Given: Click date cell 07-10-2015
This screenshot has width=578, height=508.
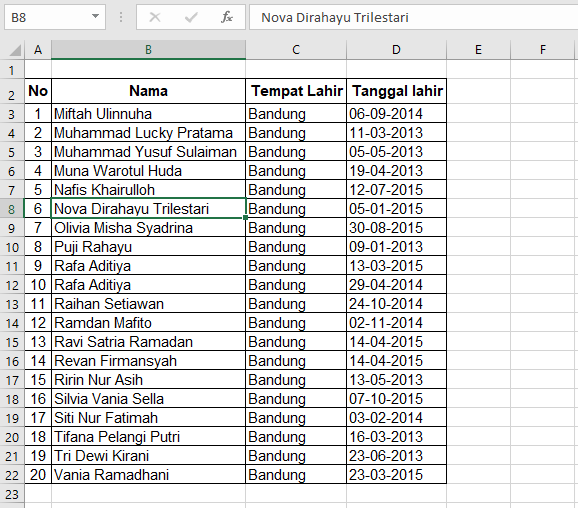Looking at the screenshot, I should (x=397, y=399).
